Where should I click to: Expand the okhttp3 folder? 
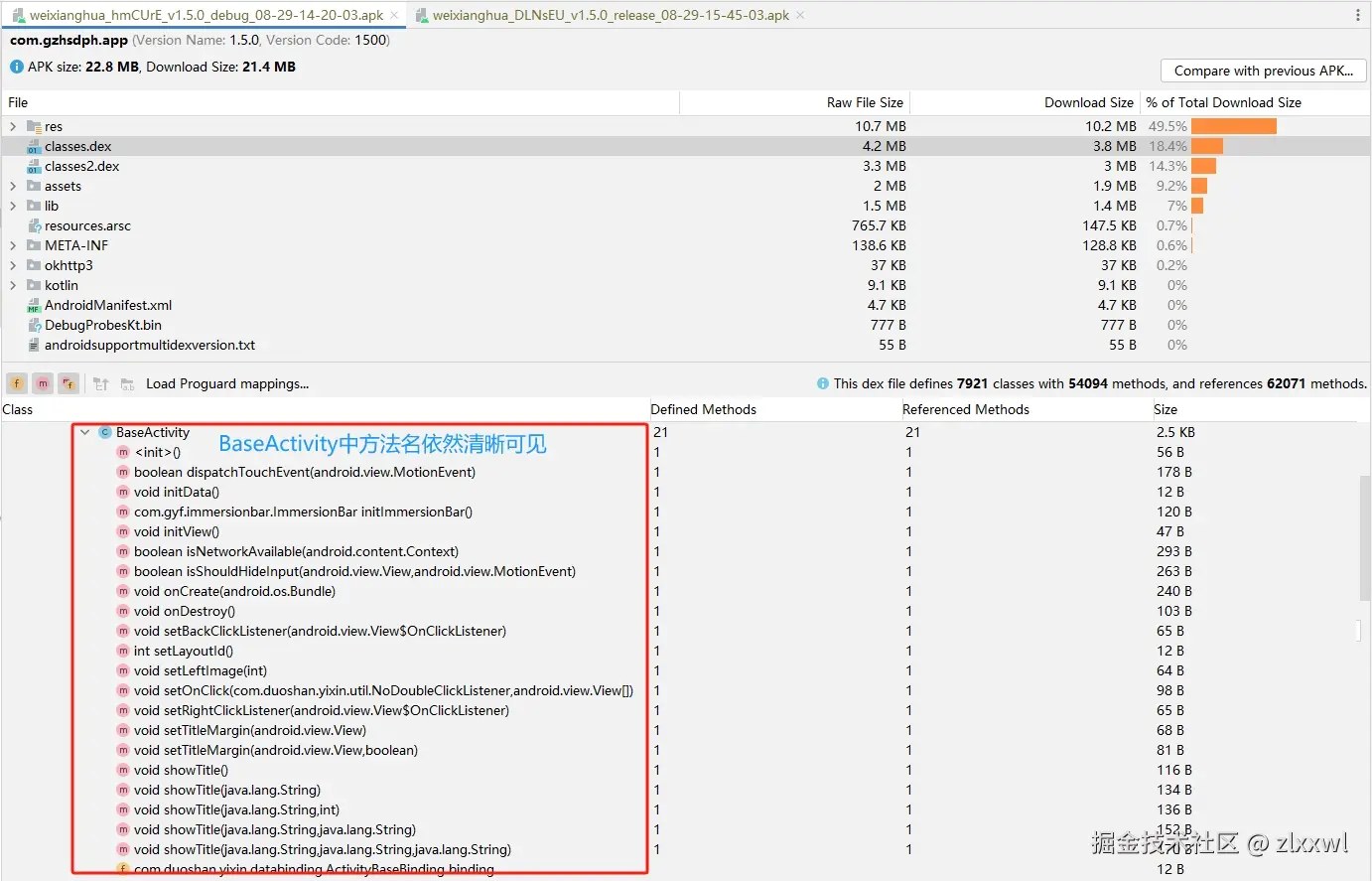click(x=13, y=265)
